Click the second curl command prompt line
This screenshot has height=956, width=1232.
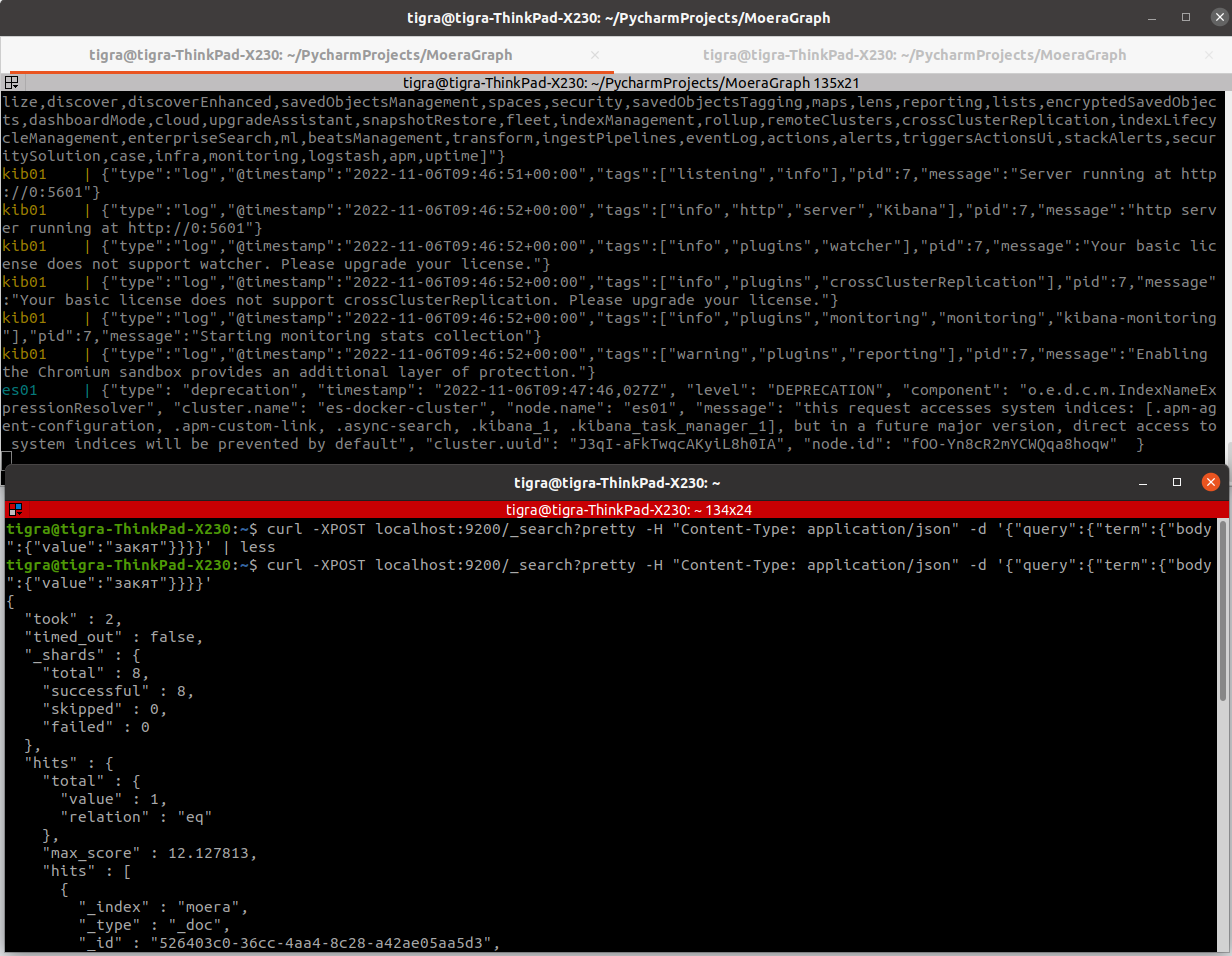pos(600,565)
